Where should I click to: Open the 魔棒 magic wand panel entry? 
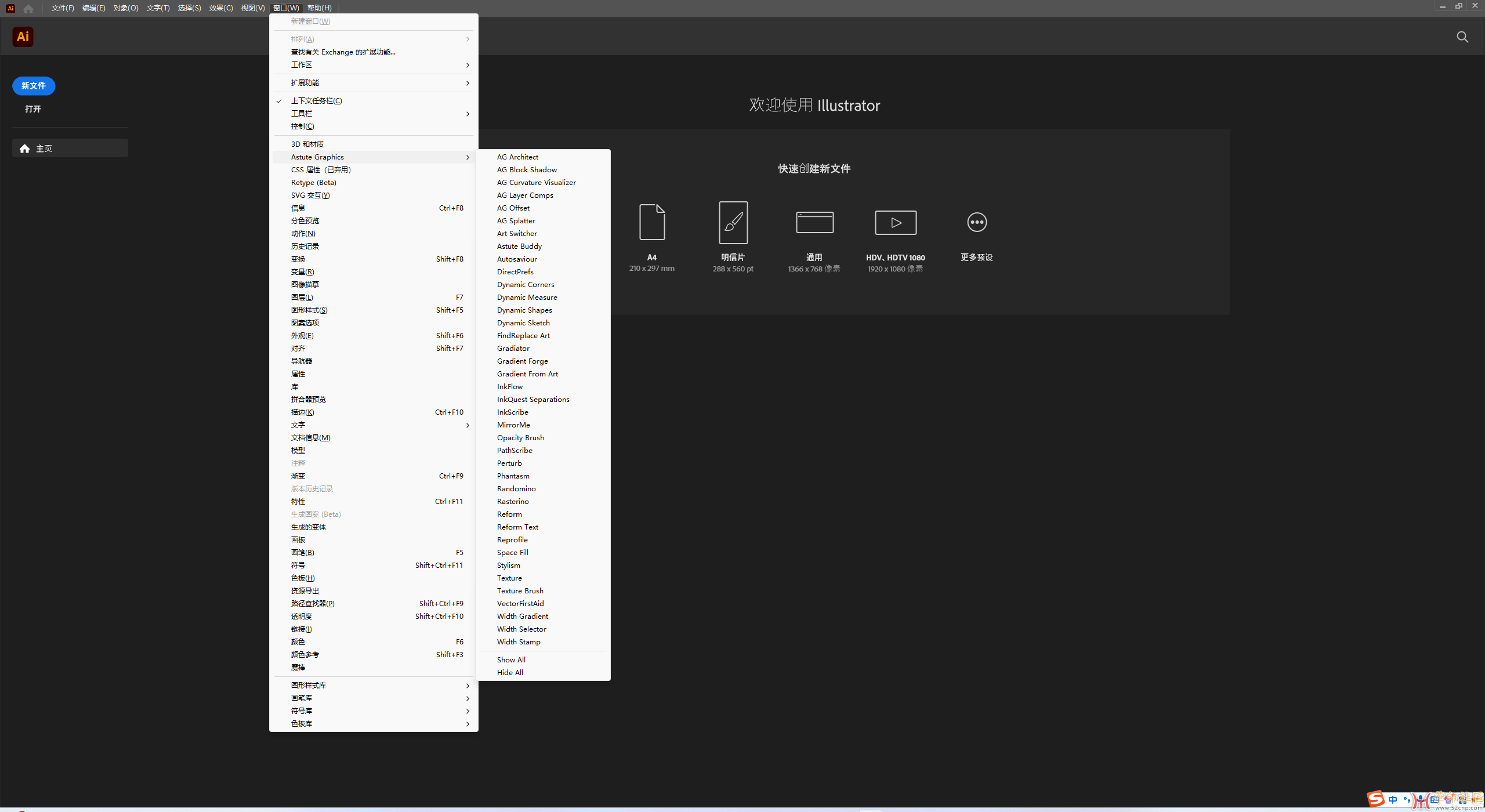[x=374, y=668]
